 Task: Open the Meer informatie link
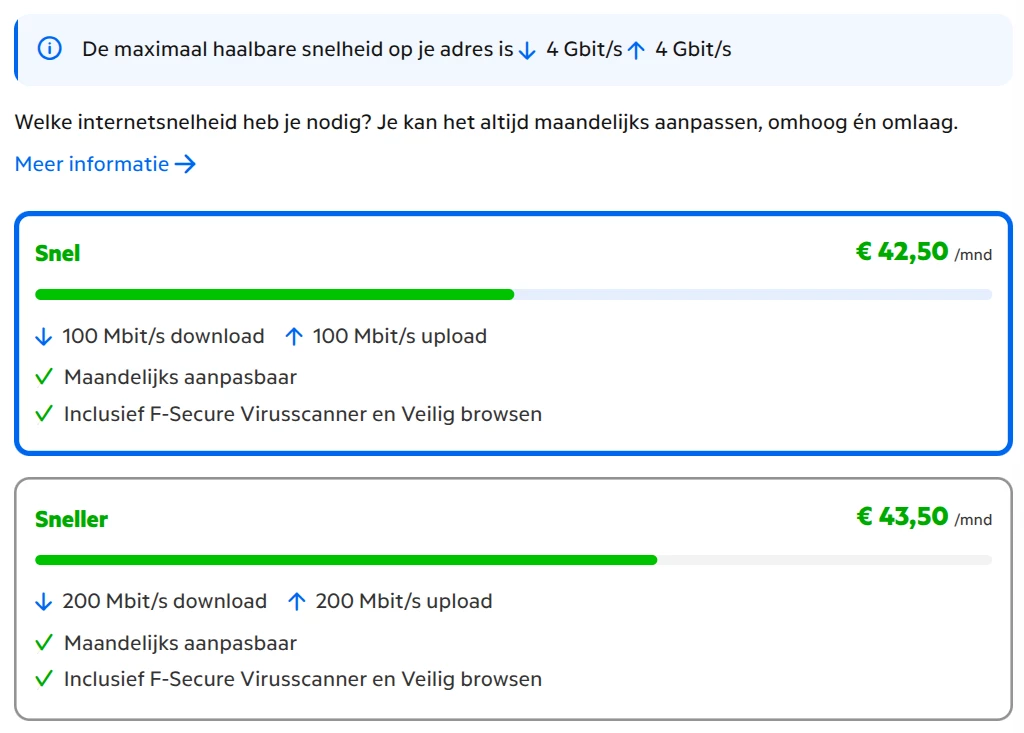click(x=105, y=164)
